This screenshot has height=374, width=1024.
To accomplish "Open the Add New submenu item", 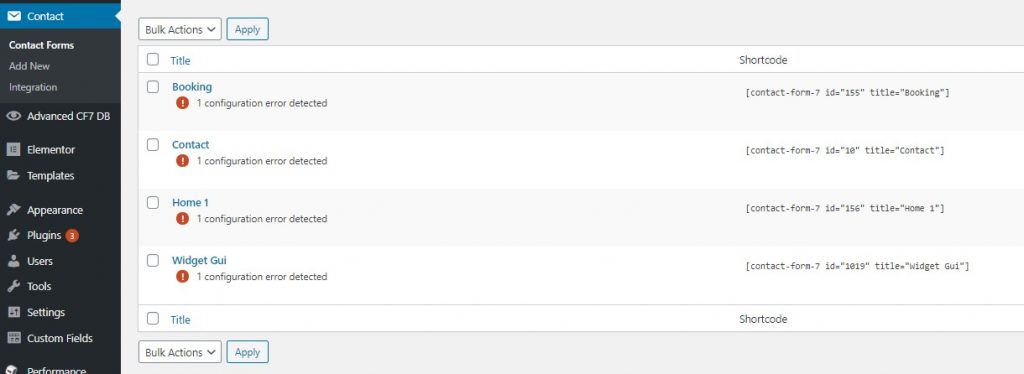I will 29,66.
